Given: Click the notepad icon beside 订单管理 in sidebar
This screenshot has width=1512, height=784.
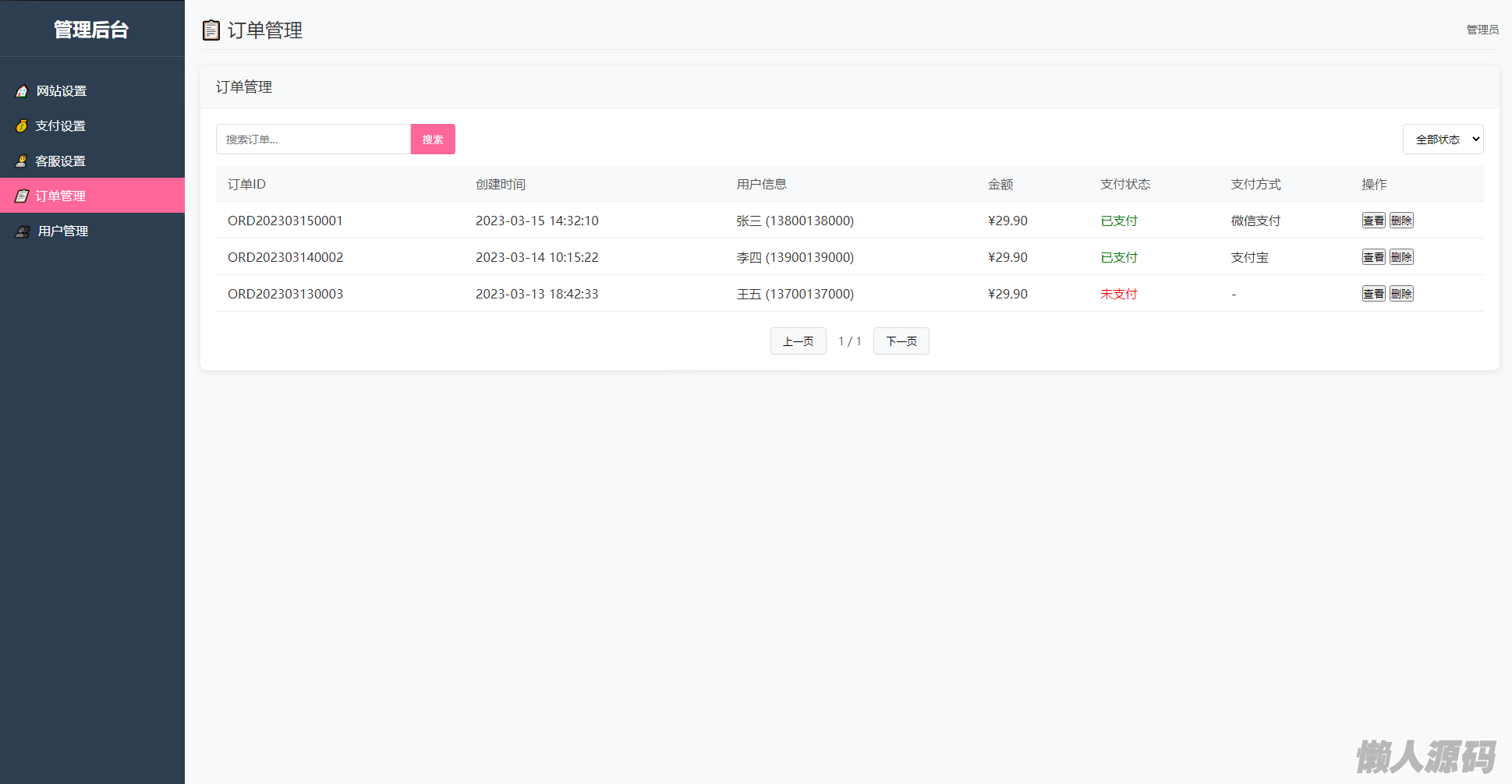Looking at the screenshot, I should click(x=22, y=196).
